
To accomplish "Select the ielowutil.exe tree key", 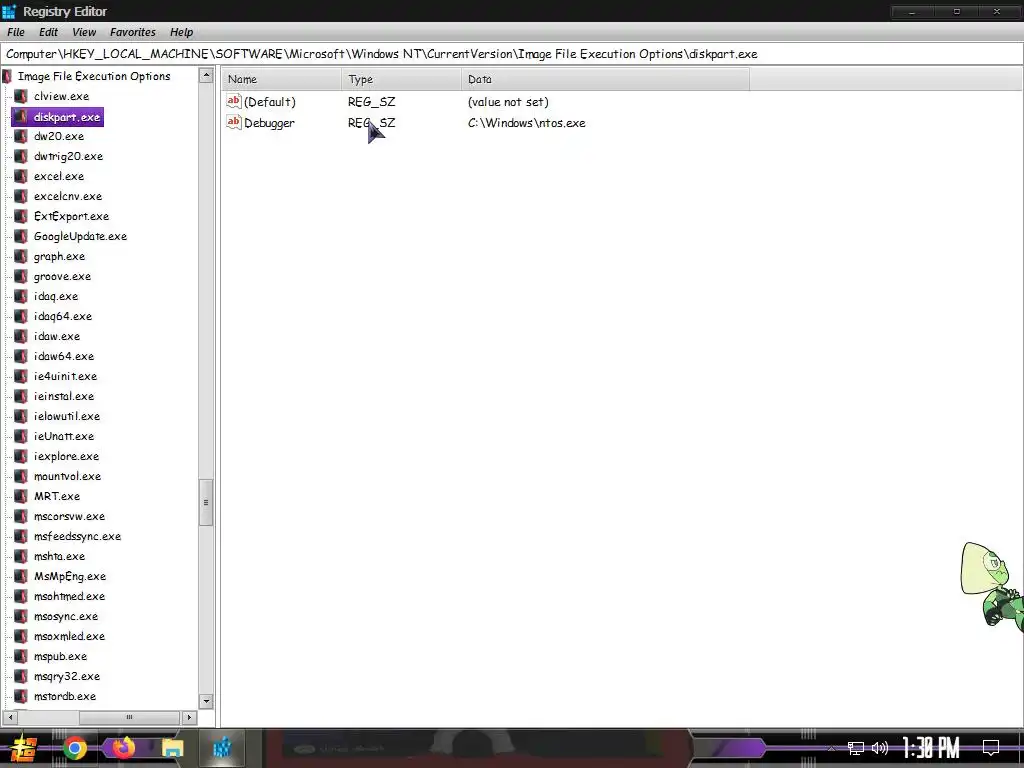I will (67, 416).
